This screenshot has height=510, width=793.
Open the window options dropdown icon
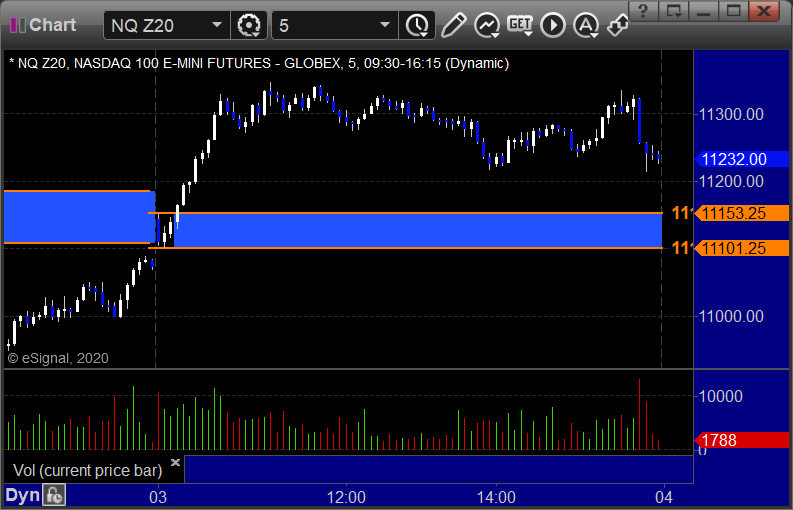point(674,10)
